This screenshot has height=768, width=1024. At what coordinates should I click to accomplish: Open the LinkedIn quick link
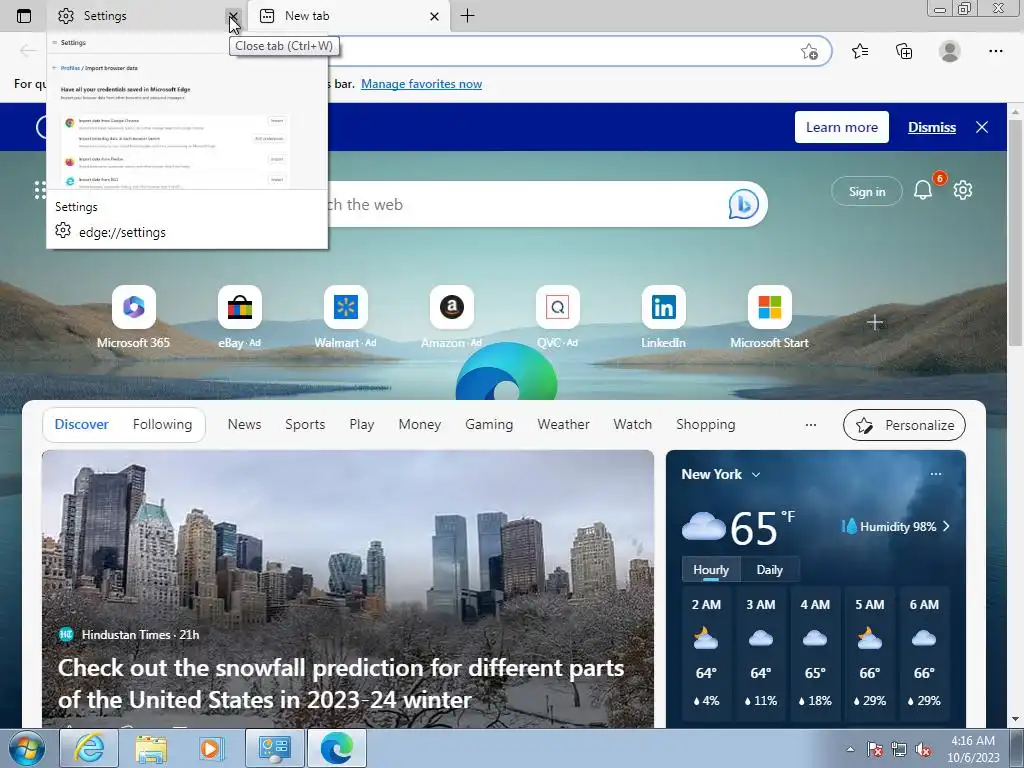pyautogui.click(x=664, y=317)
